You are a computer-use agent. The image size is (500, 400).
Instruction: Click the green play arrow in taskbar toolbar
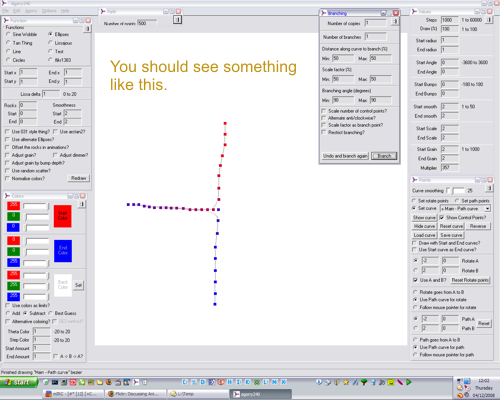tap(409, 382)
